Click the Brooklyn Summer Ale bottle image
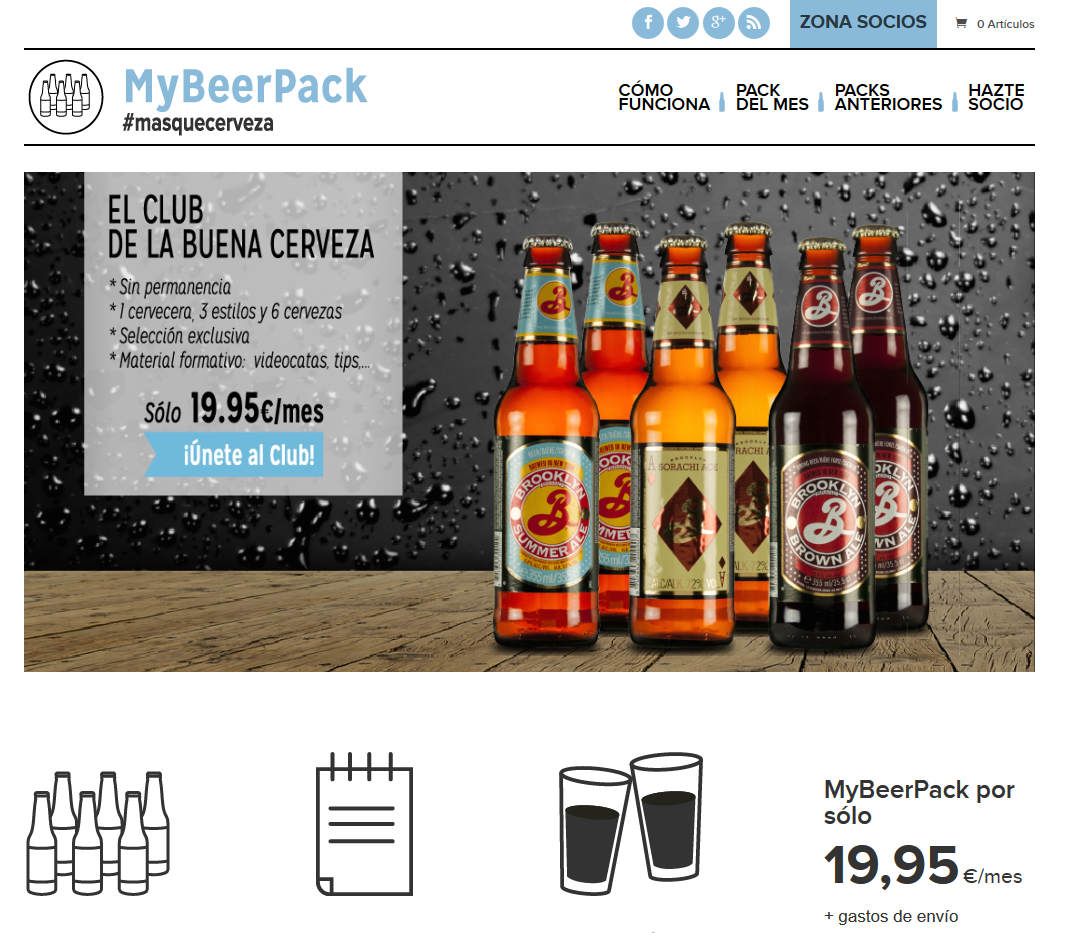The height and width of the screenshot is (933, 1081). [x=547, y=441]
